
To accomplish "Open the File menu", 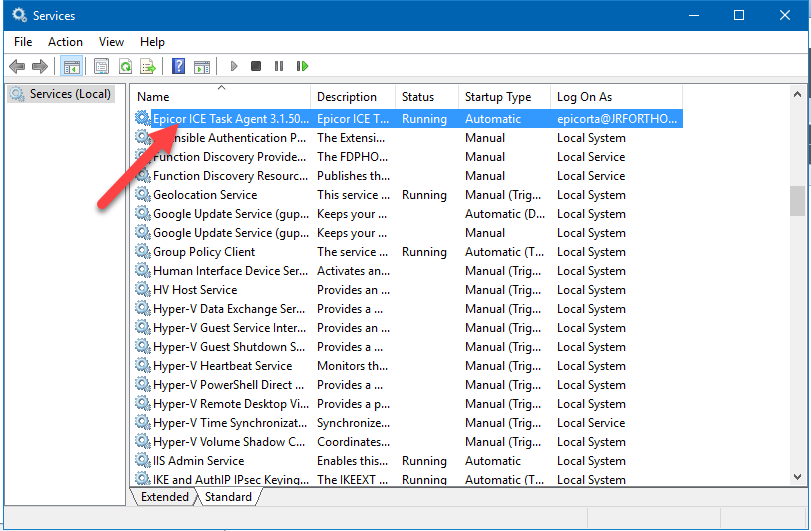I will coord(23,42).
